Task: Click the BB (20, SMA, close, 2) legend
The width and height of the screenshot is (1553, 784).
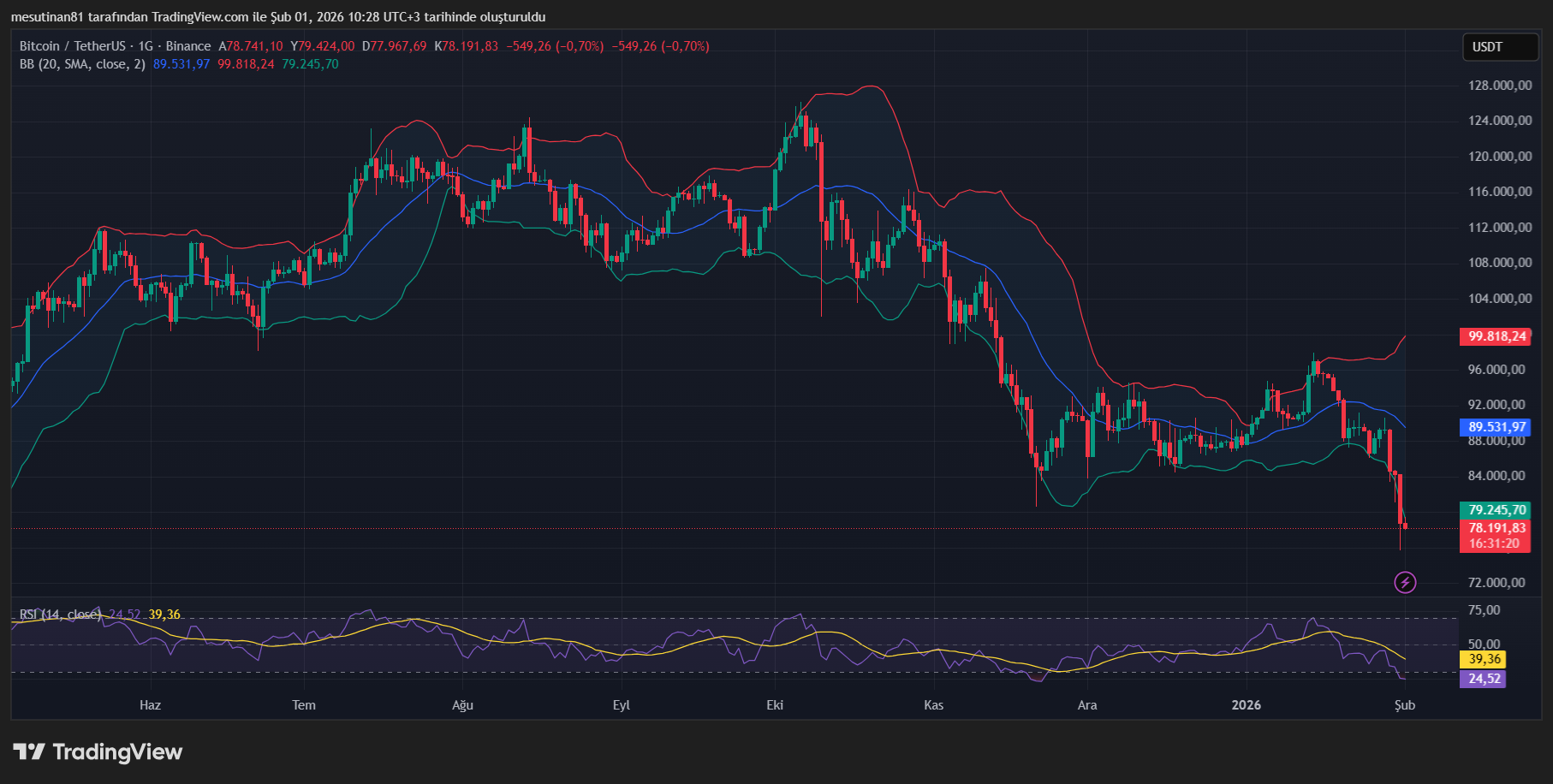Action: point(82,64)
